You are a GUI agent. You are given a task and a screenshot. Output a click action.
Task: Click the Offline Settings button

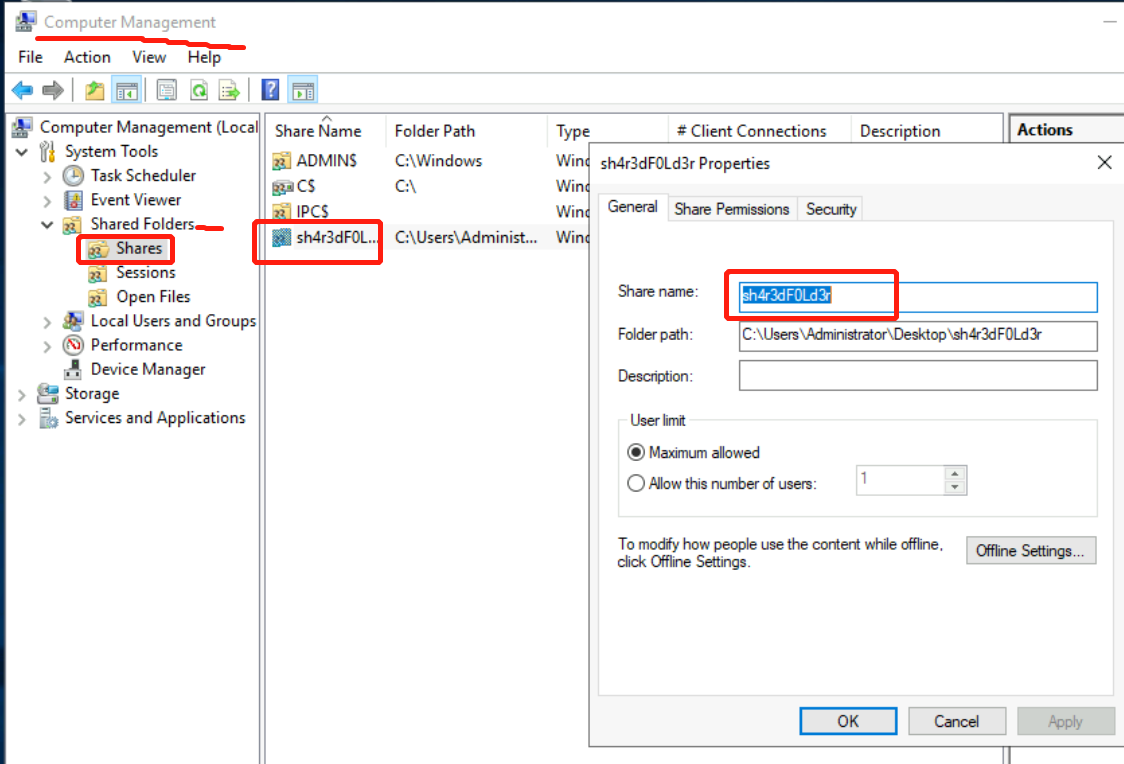tap(1030, 551)
